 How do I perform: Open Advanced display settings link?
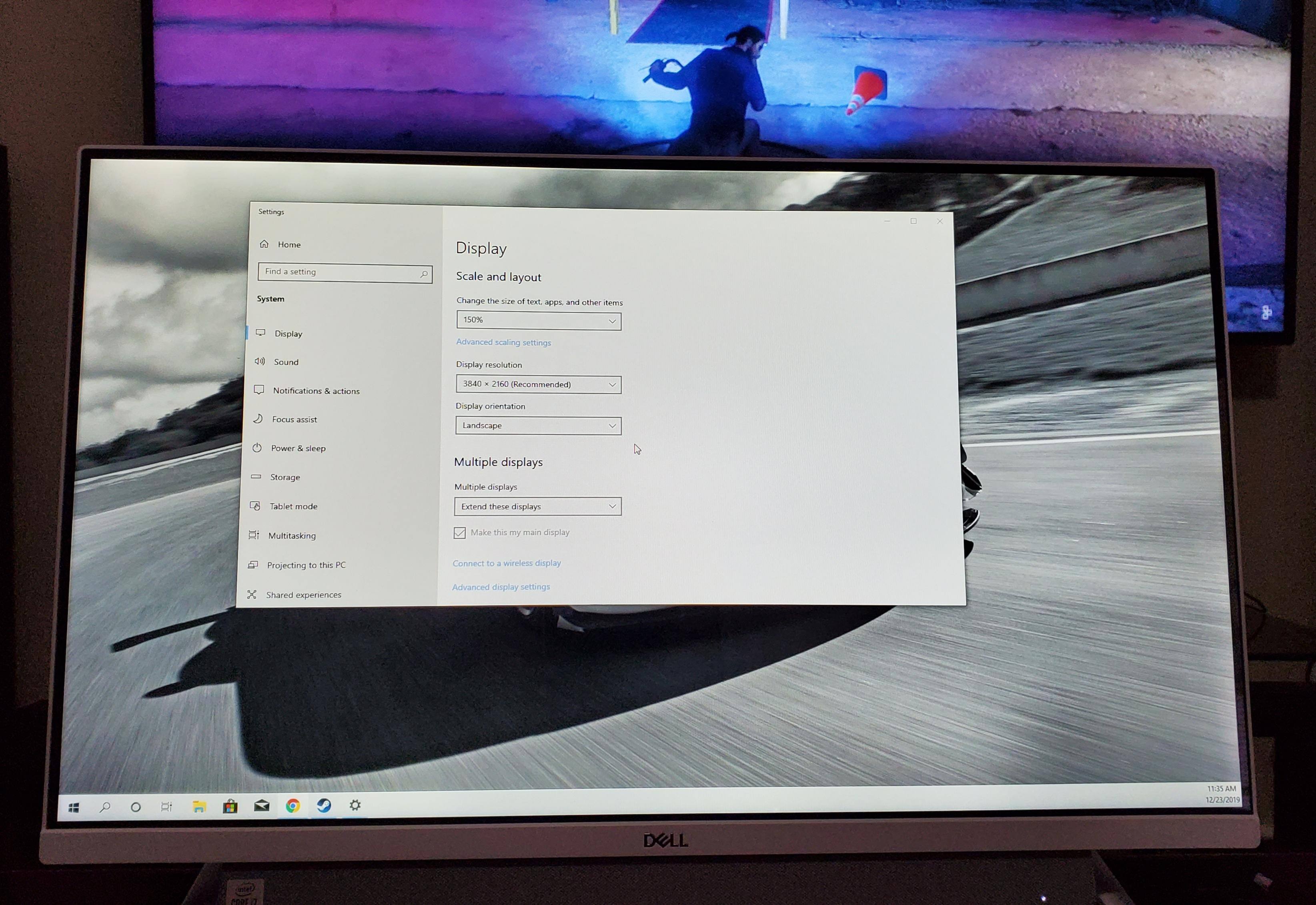501,587
